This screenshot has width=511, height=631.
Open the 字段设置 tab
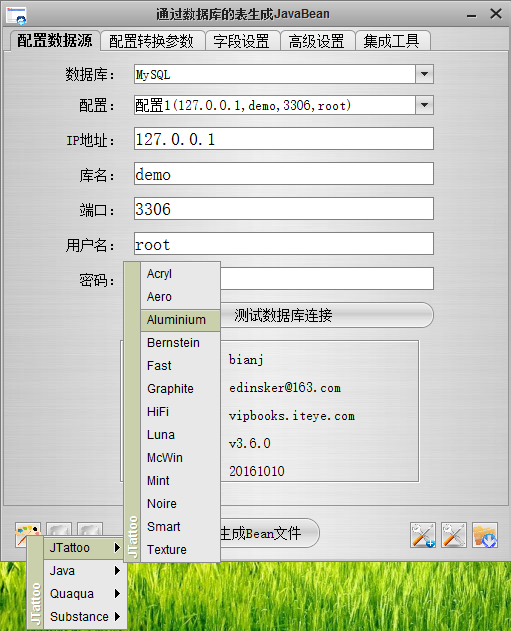241,41
